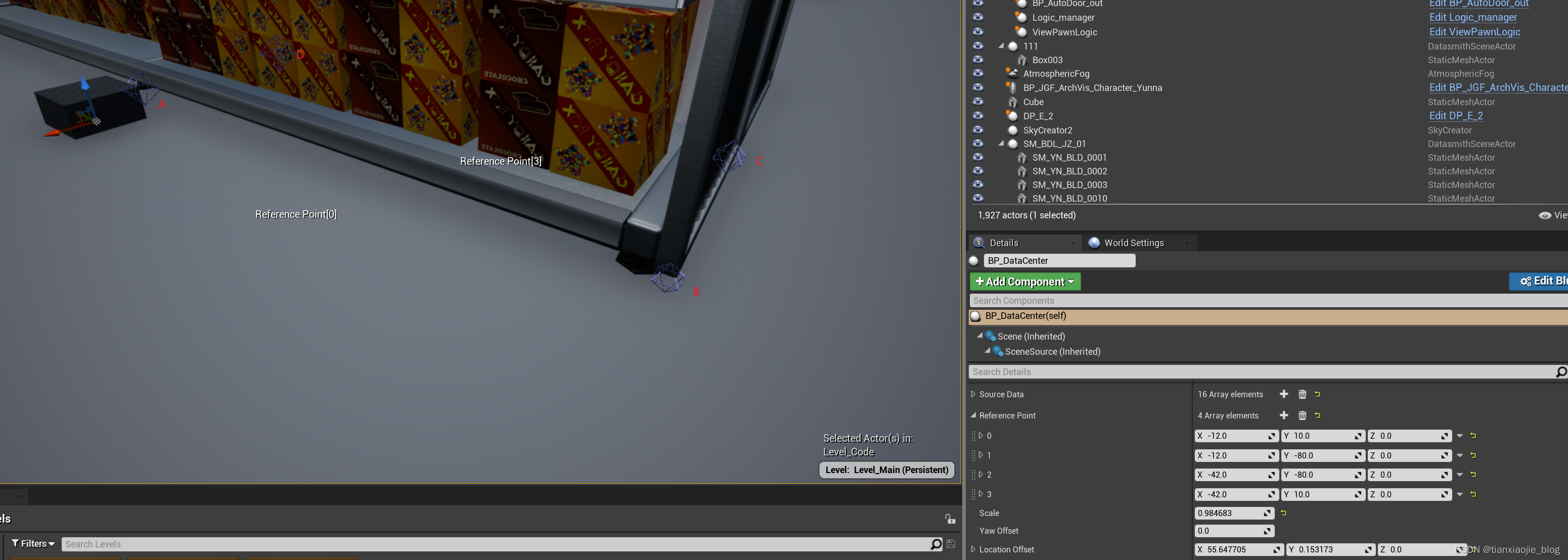
Task: Click the Edit DP_E_2 link
Action: pyautogui.click(x=1455, y=116)
